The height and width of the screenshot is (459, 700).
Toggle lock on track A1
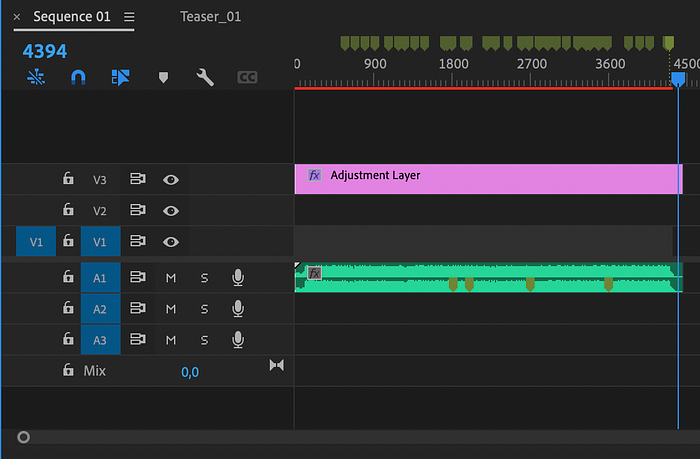click(68, 277)
